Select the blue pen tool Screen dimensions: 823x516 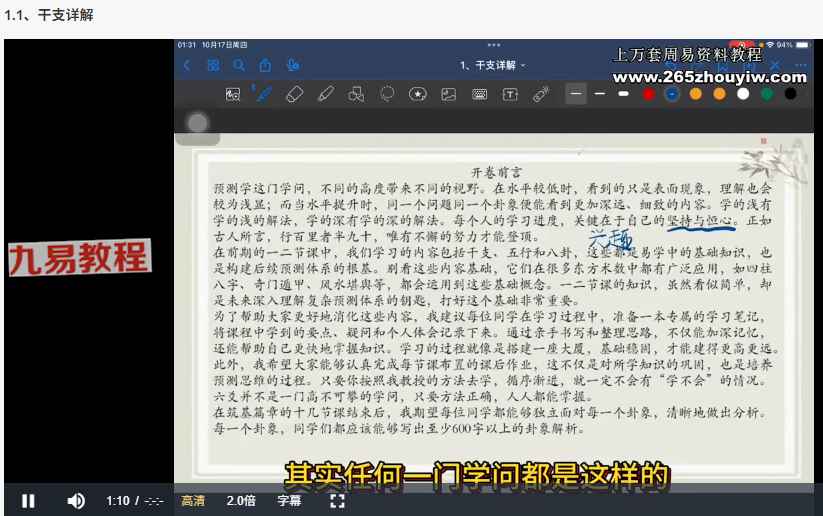click(262, 94)
